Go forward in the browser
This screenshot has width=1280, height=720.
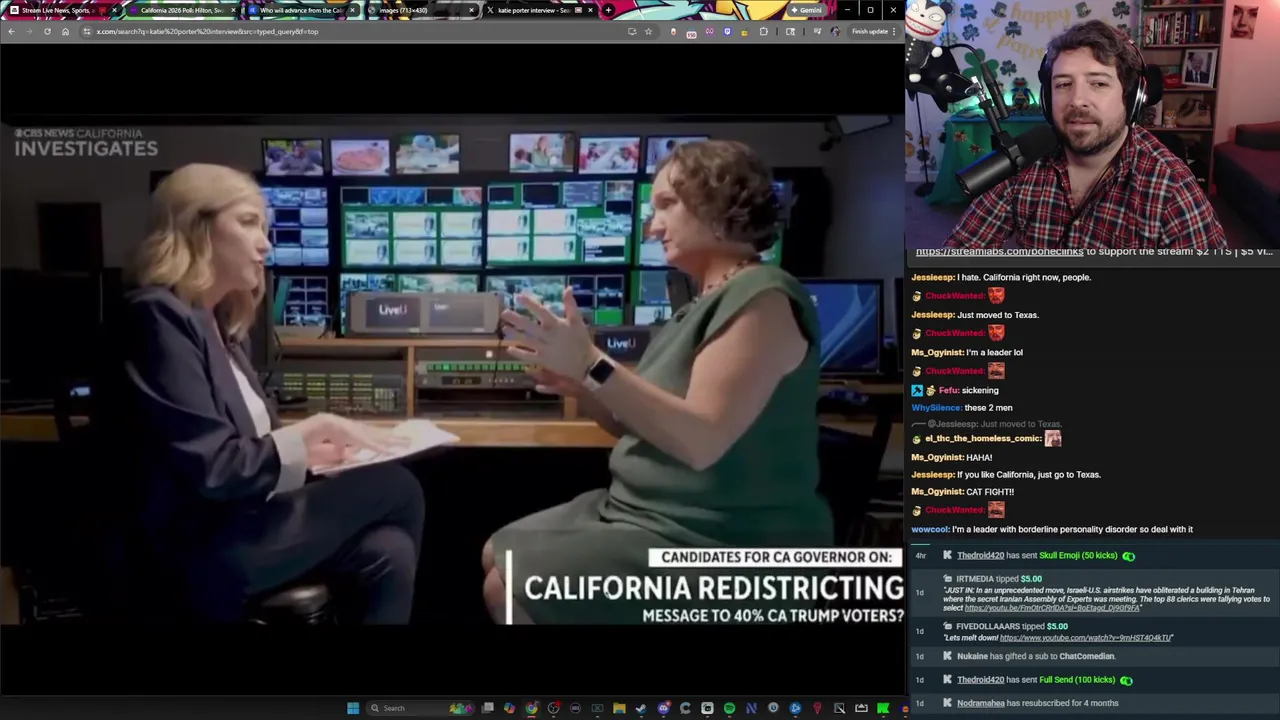pos(29,31)
